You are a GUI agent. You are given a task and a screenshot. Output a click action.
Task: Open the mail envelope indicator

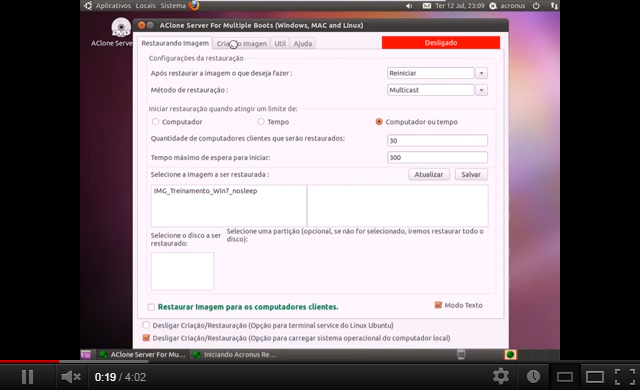pos(427,6)
